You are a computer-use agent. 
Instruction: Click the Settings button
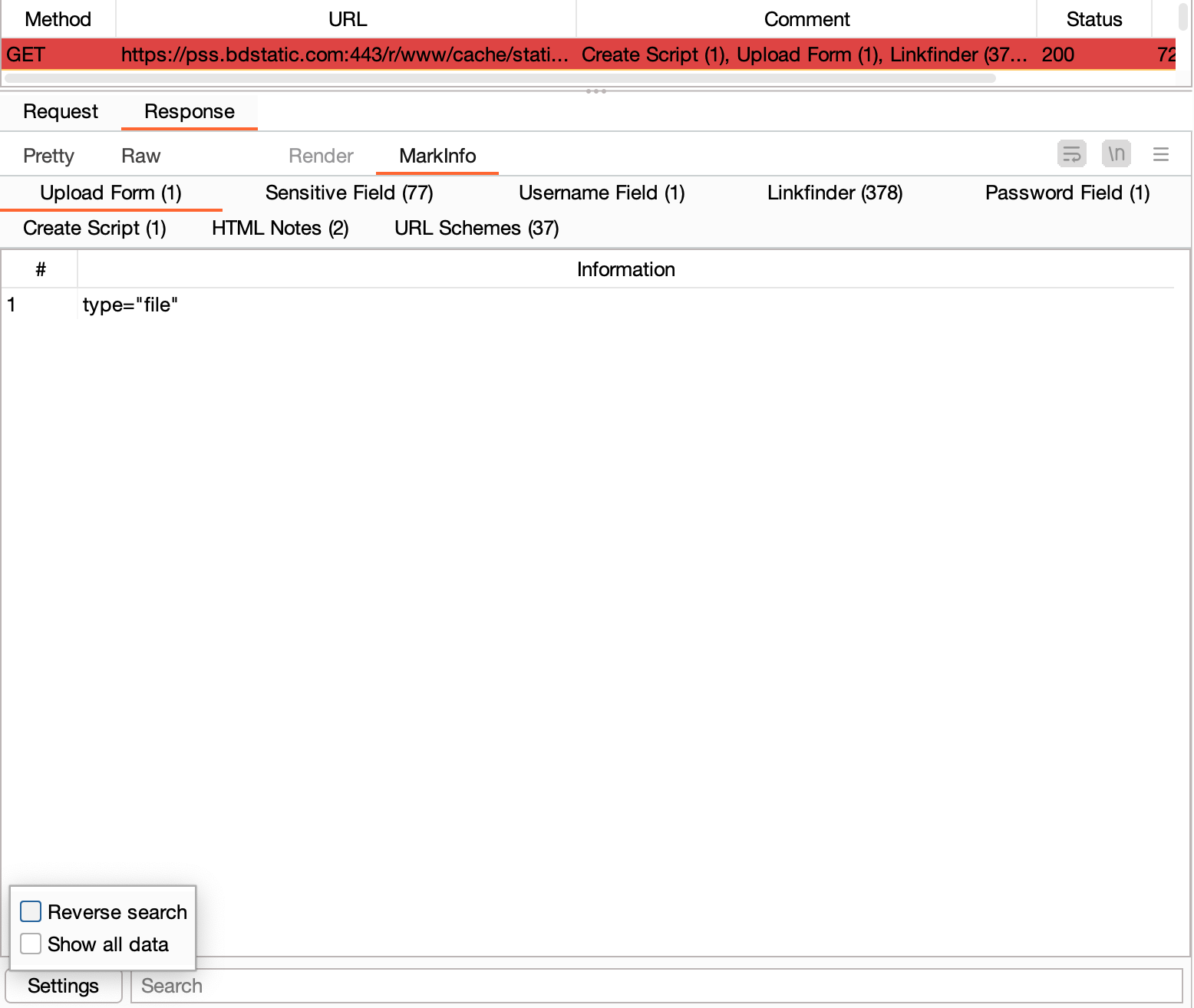63,986
